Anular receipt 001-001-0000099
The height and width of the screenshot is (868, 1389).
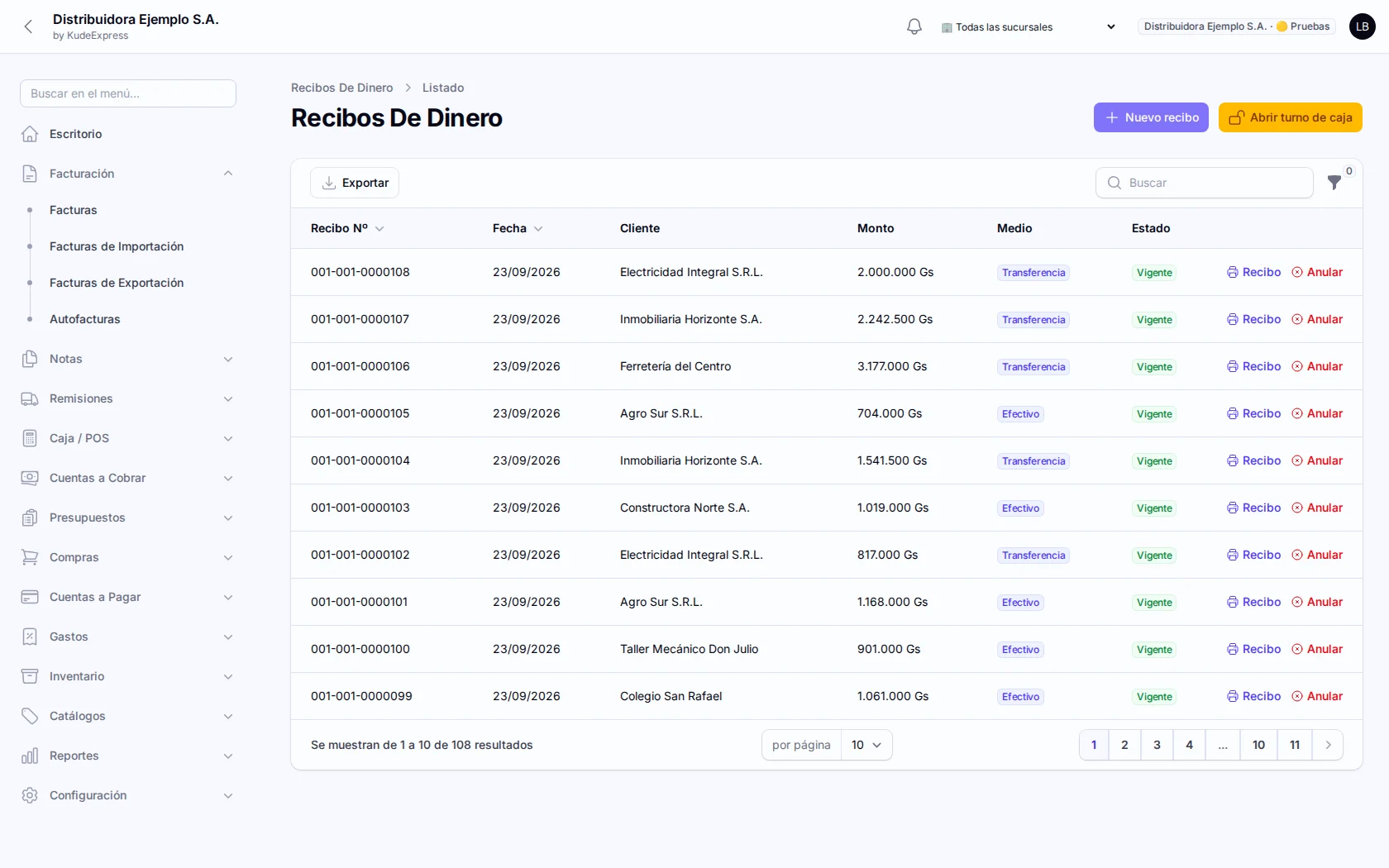(x=1317, y=696)
